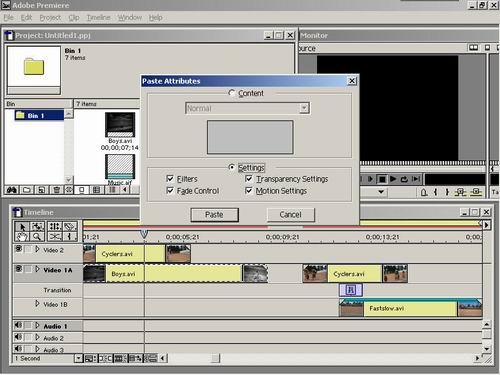Viewport: 500px width, 375px height.
Task: Hide Video 2 track with eye icon
Action: coord(19,249)
